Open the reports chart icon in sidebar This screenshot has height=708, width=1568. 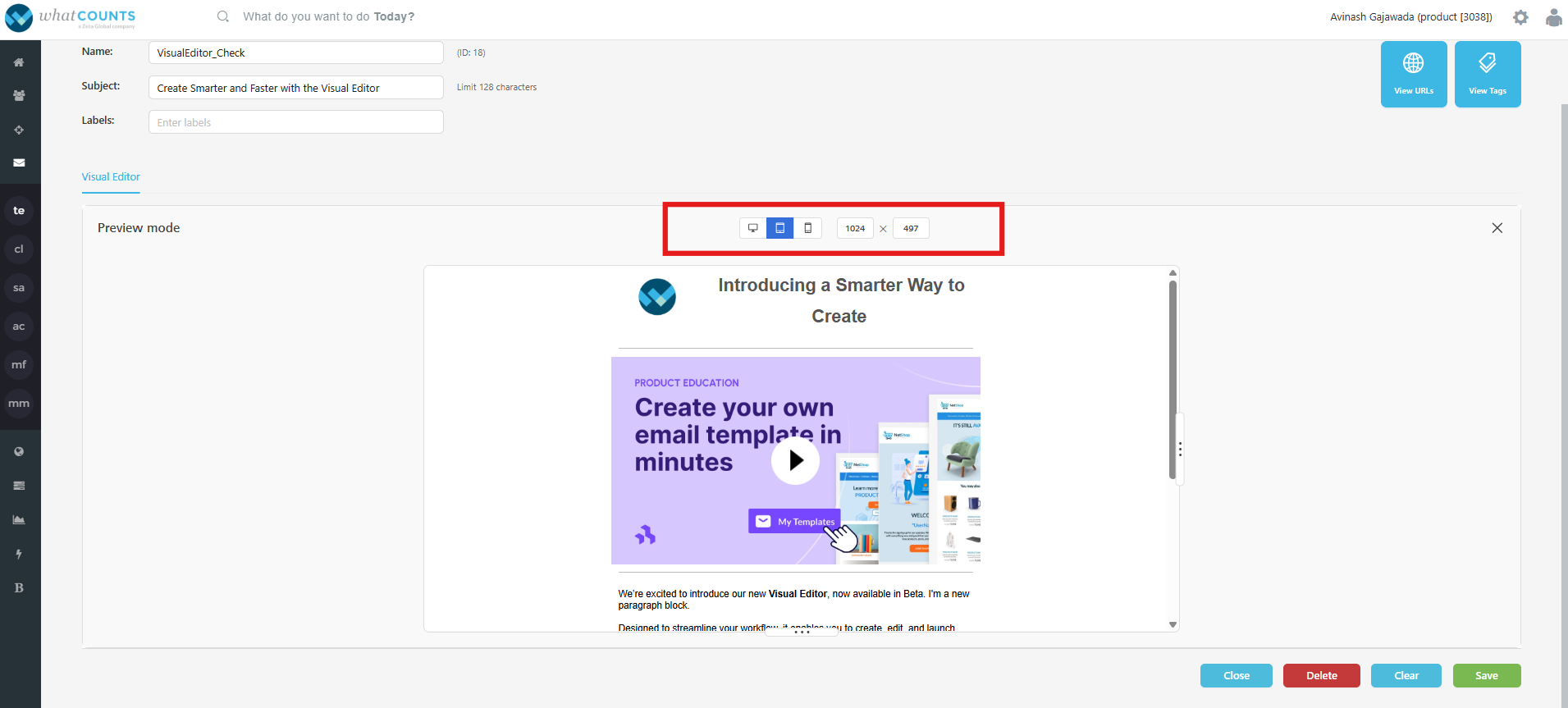point(19,519)
